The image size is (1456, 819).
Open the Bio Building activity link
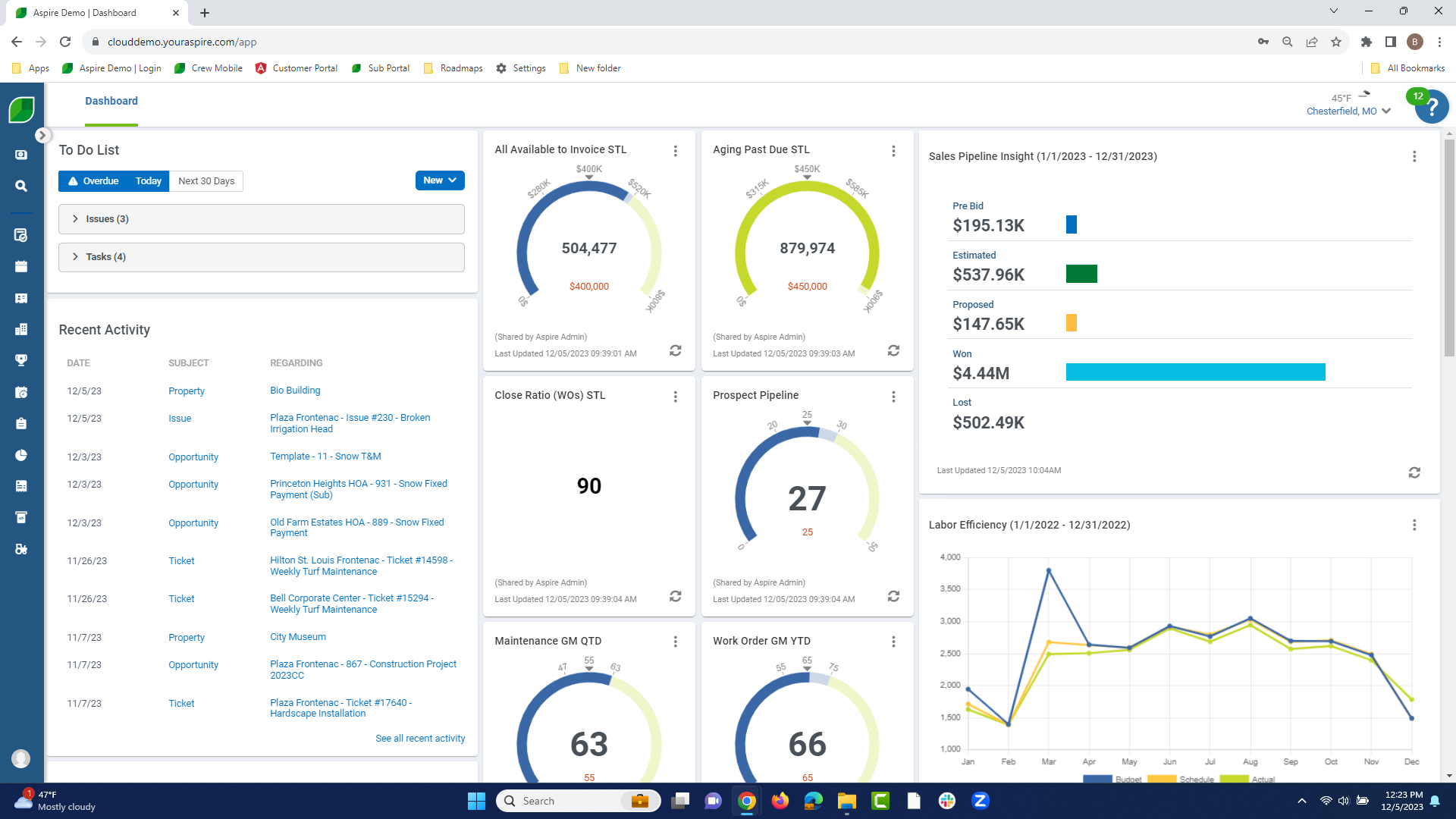295,391
